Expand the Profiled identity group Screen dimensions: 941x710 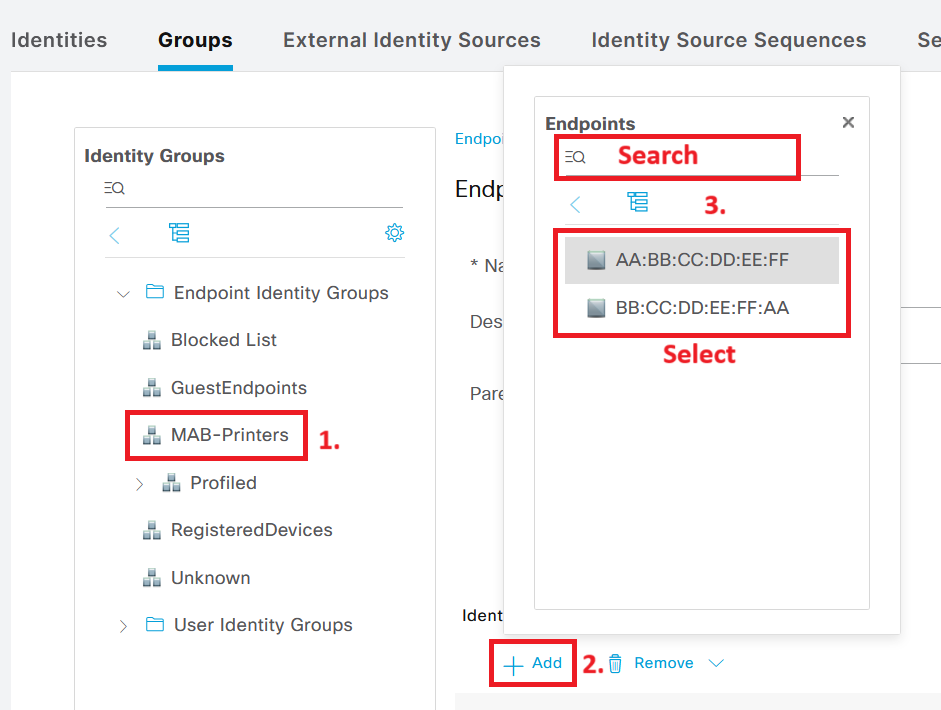pyautogui.click(x=139, y=483)
